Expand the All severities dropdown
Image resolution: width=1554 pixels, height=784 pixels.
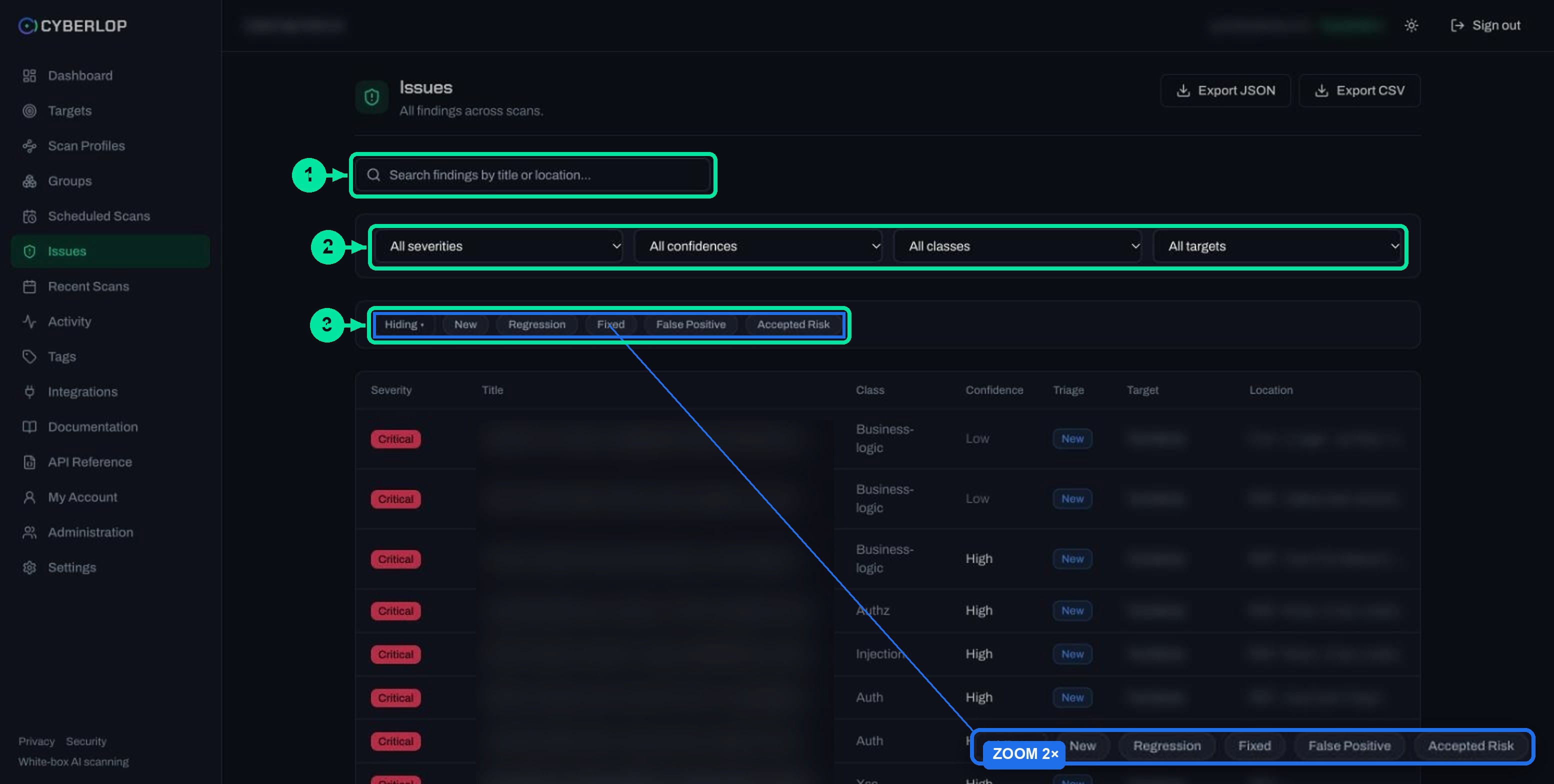499,246
